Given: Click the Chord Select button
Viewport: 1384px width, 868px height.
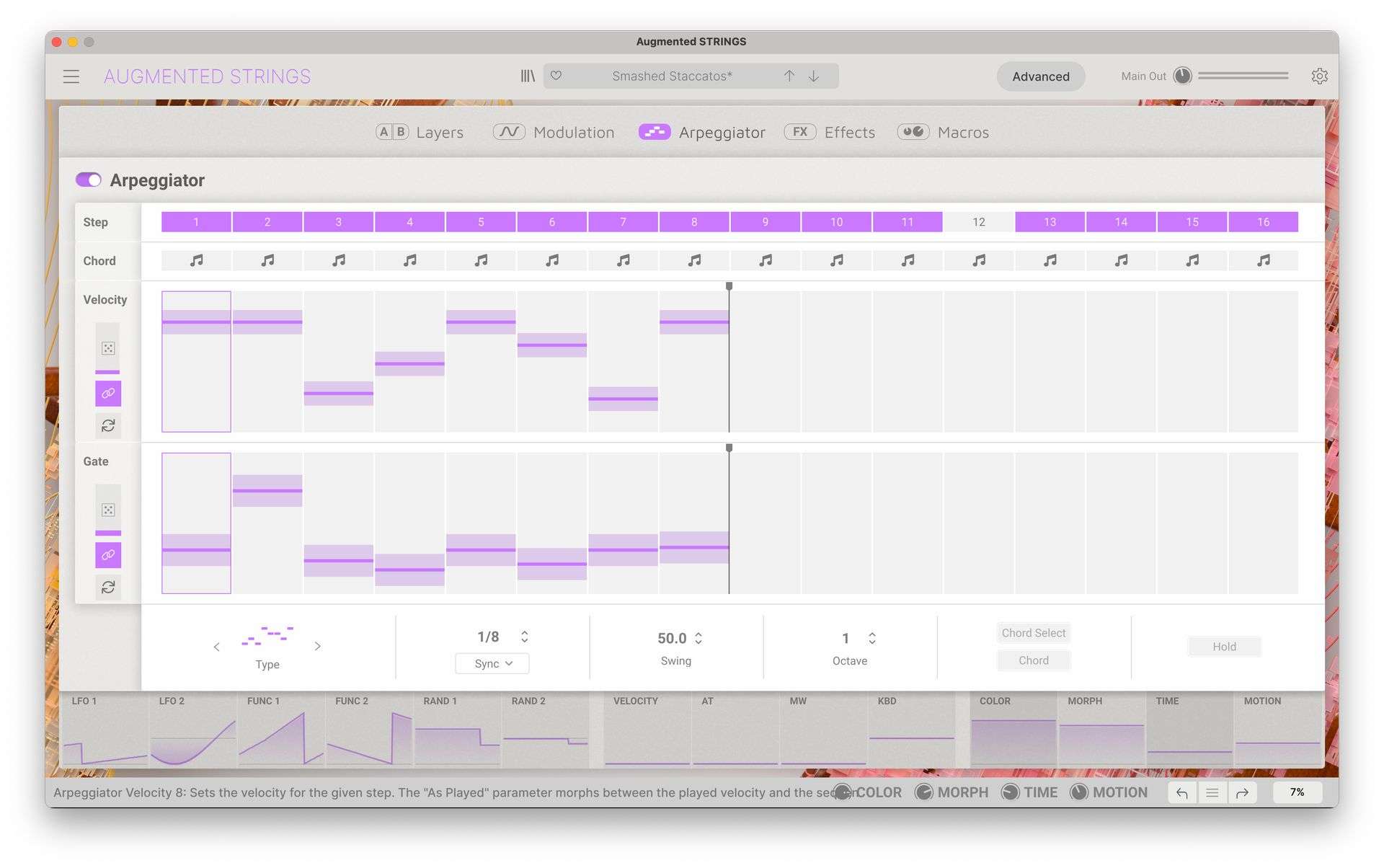Looking at the screenshot, I should pyautogui.click(x=1034, y=633).
